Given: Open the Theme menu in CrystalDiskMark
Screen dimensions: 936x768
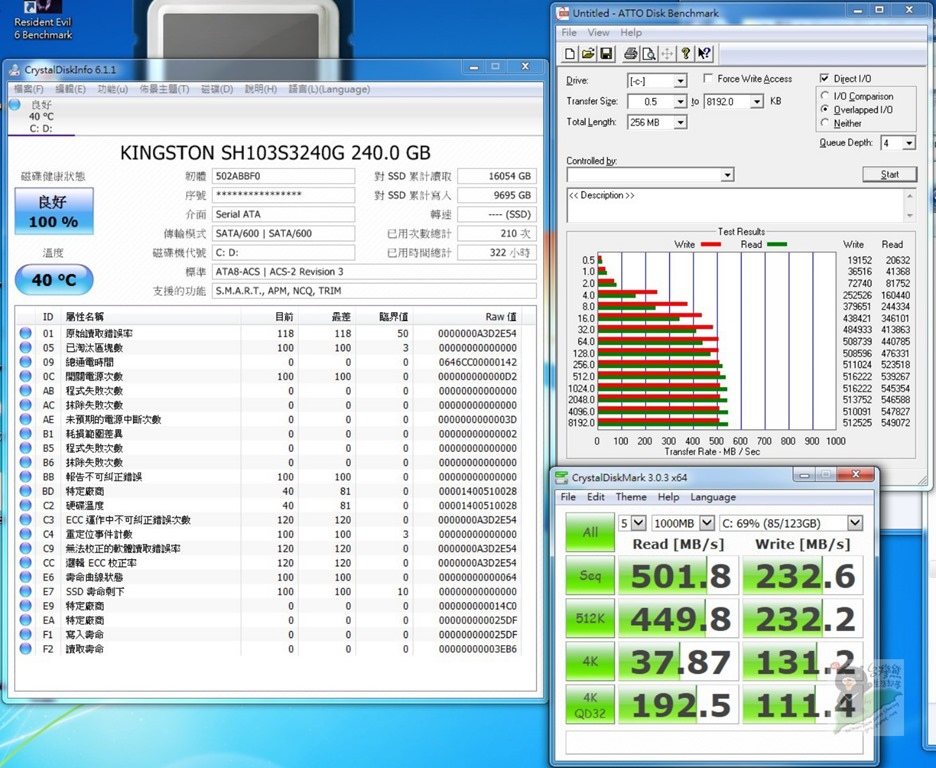Looking at the screenshot, I should (630, 497).
